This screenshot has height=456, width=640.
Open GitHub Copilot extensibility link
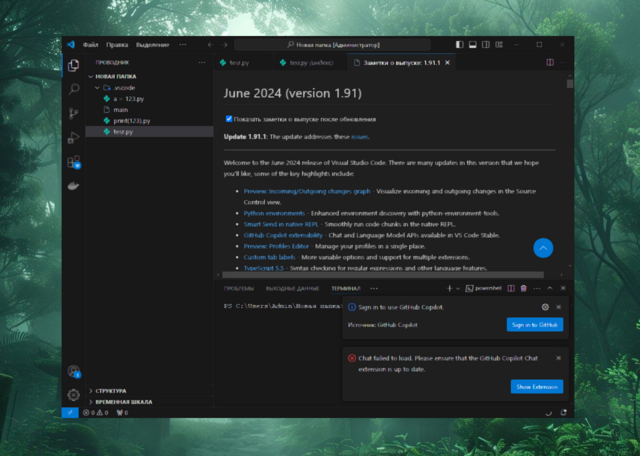(283, 235)
